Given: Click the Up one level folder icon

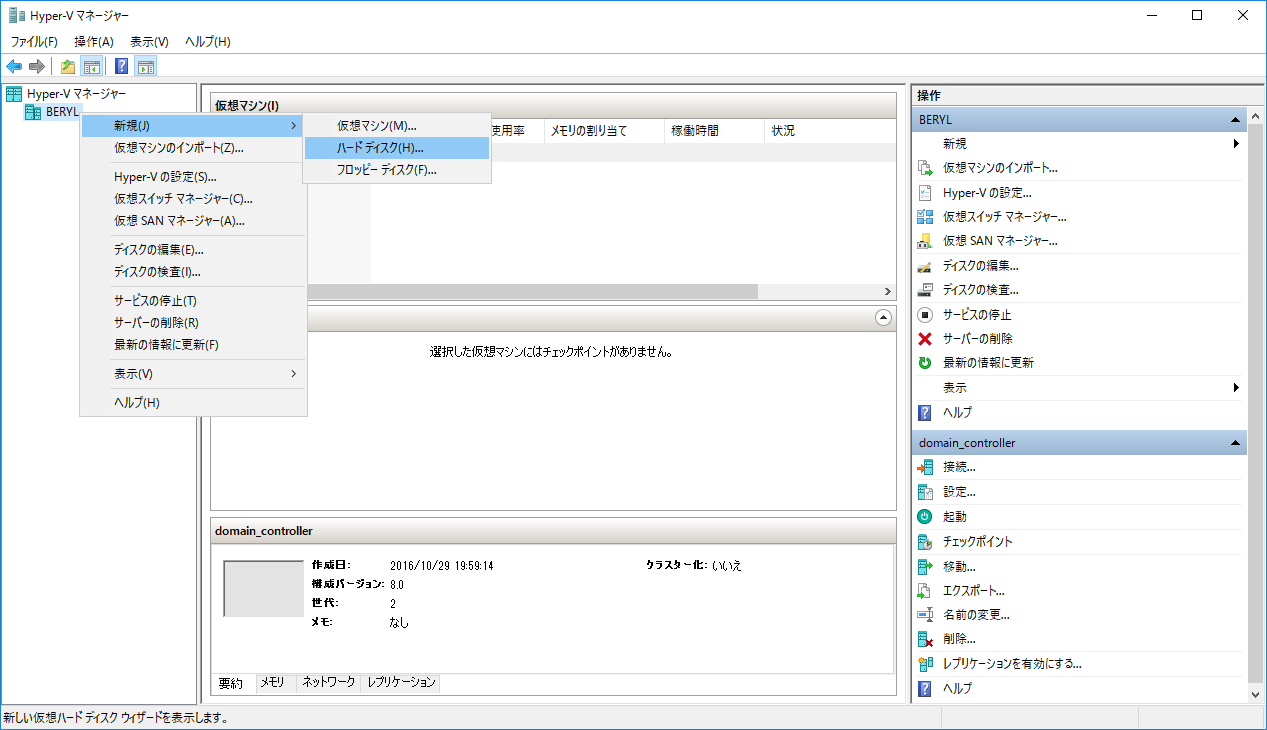Looking at the screenshot, I should pyautogui.click(x=67, y=67).
